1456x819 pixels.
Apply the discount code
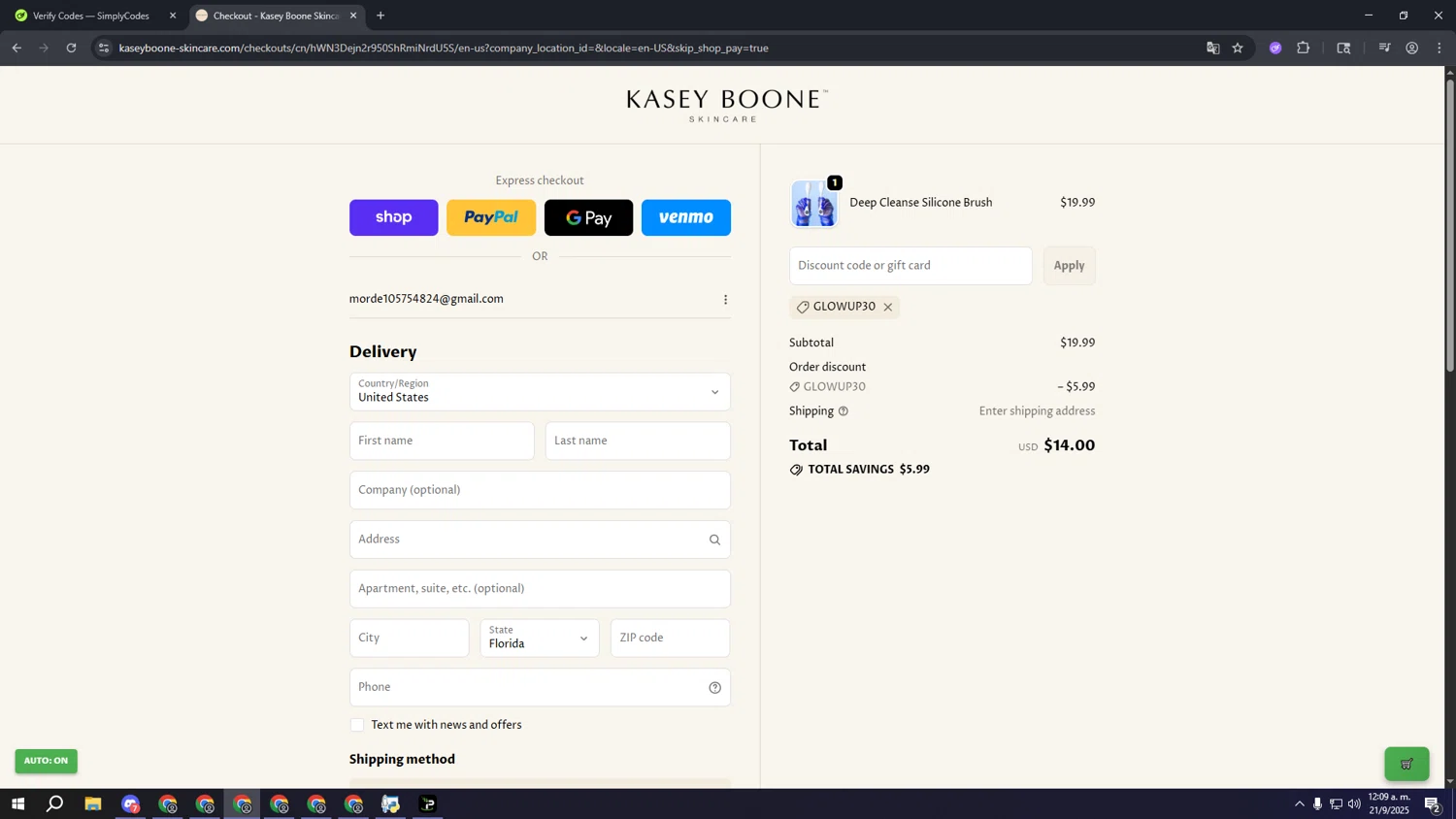point(1069,266)
